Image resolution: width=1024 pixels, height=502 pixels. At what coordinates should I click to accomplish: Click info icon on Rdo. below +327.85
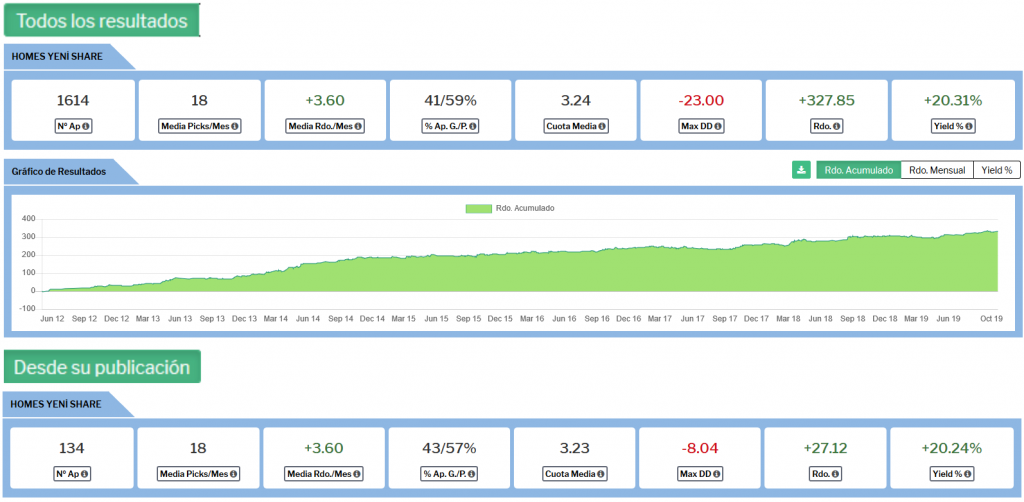(x=837, y=127)
